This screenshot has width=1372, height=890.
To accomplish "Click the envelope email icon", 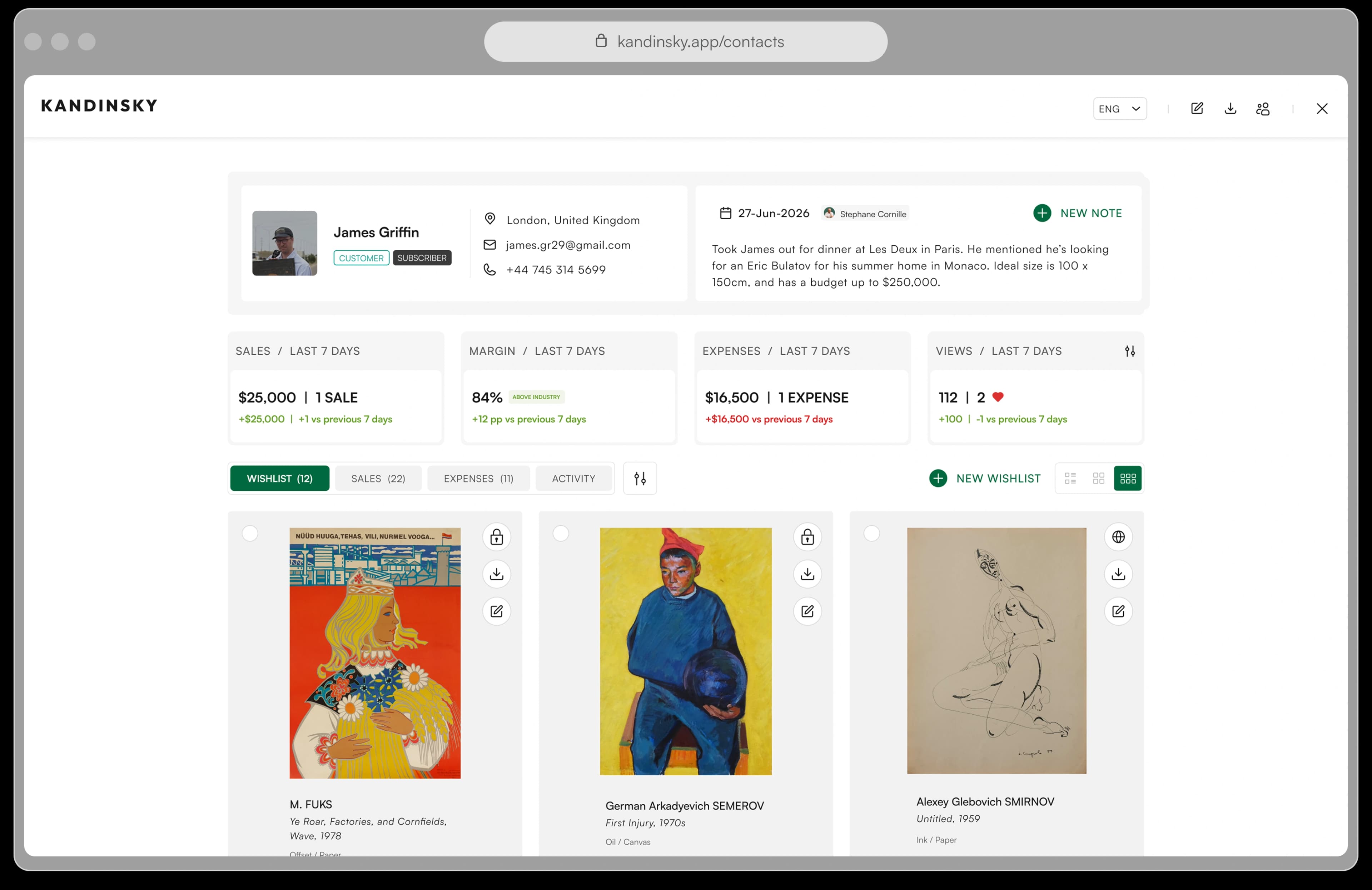I will pos(489,244).
